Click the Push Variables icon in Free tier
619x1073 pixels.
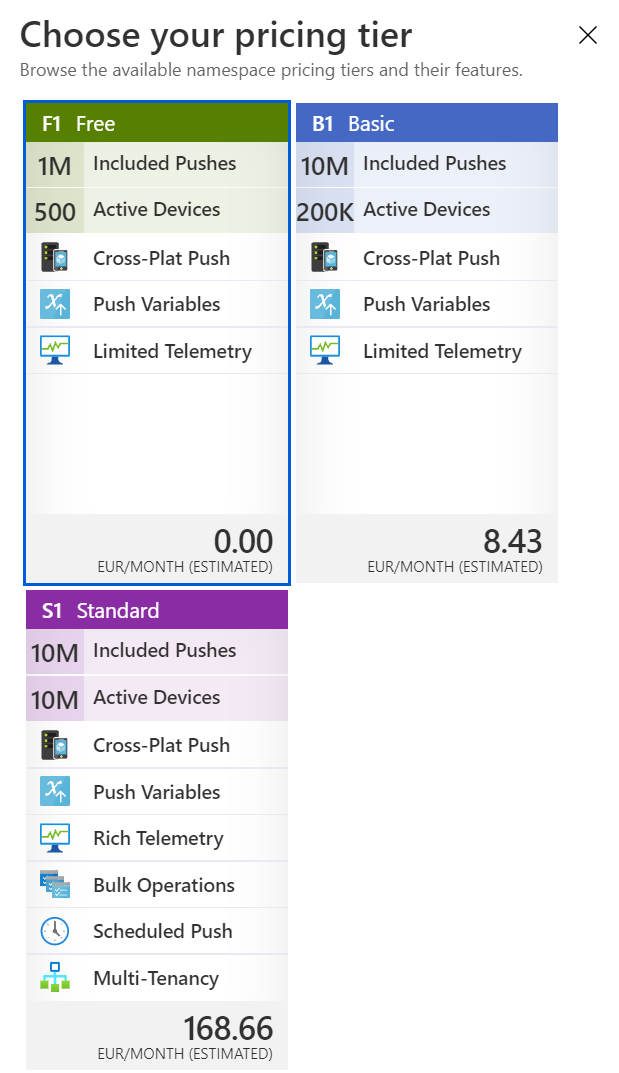(x=55, y=305)
